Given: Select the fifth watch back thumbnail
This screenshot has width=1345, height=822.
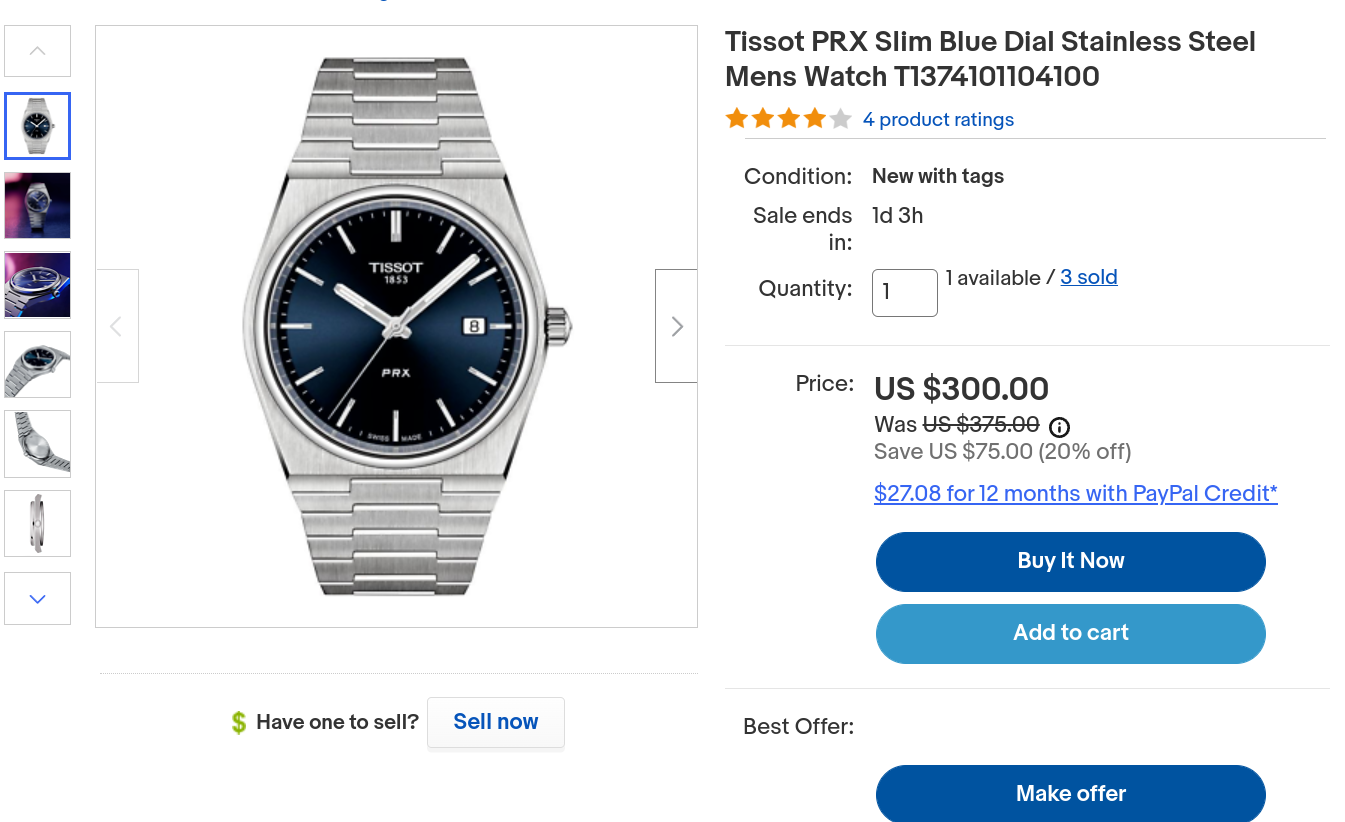Looking at the screenshot, I should [x=38, y=443].
